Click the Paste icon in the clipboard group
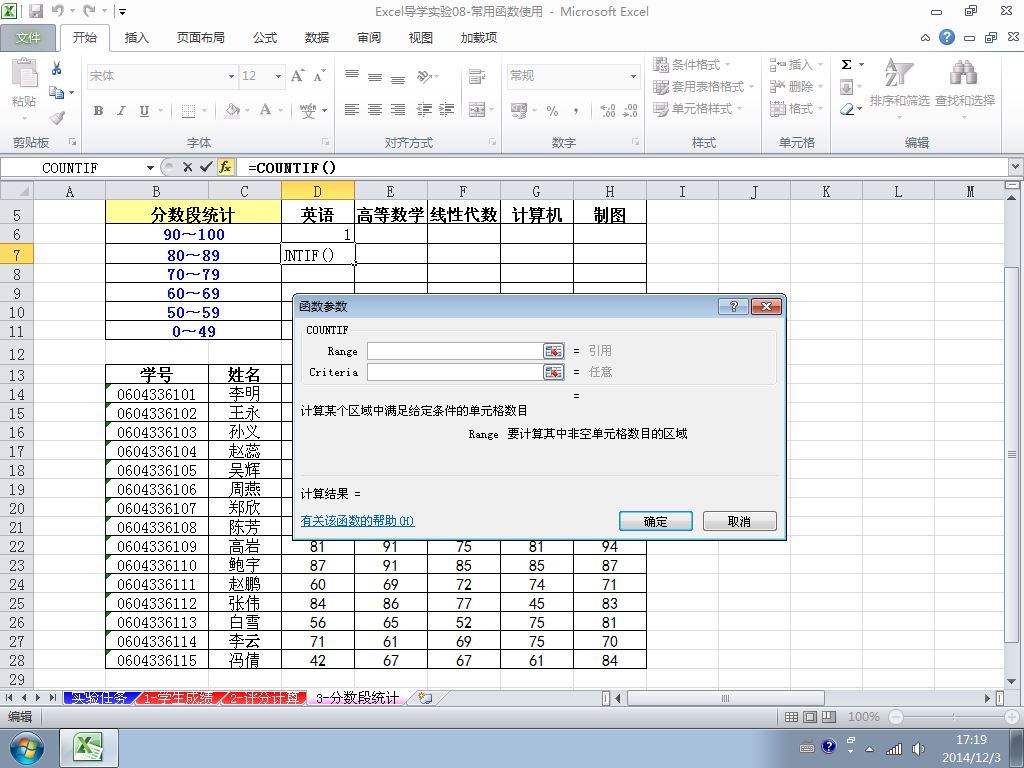Screen dimensions: 1024x768 (25, 73)
